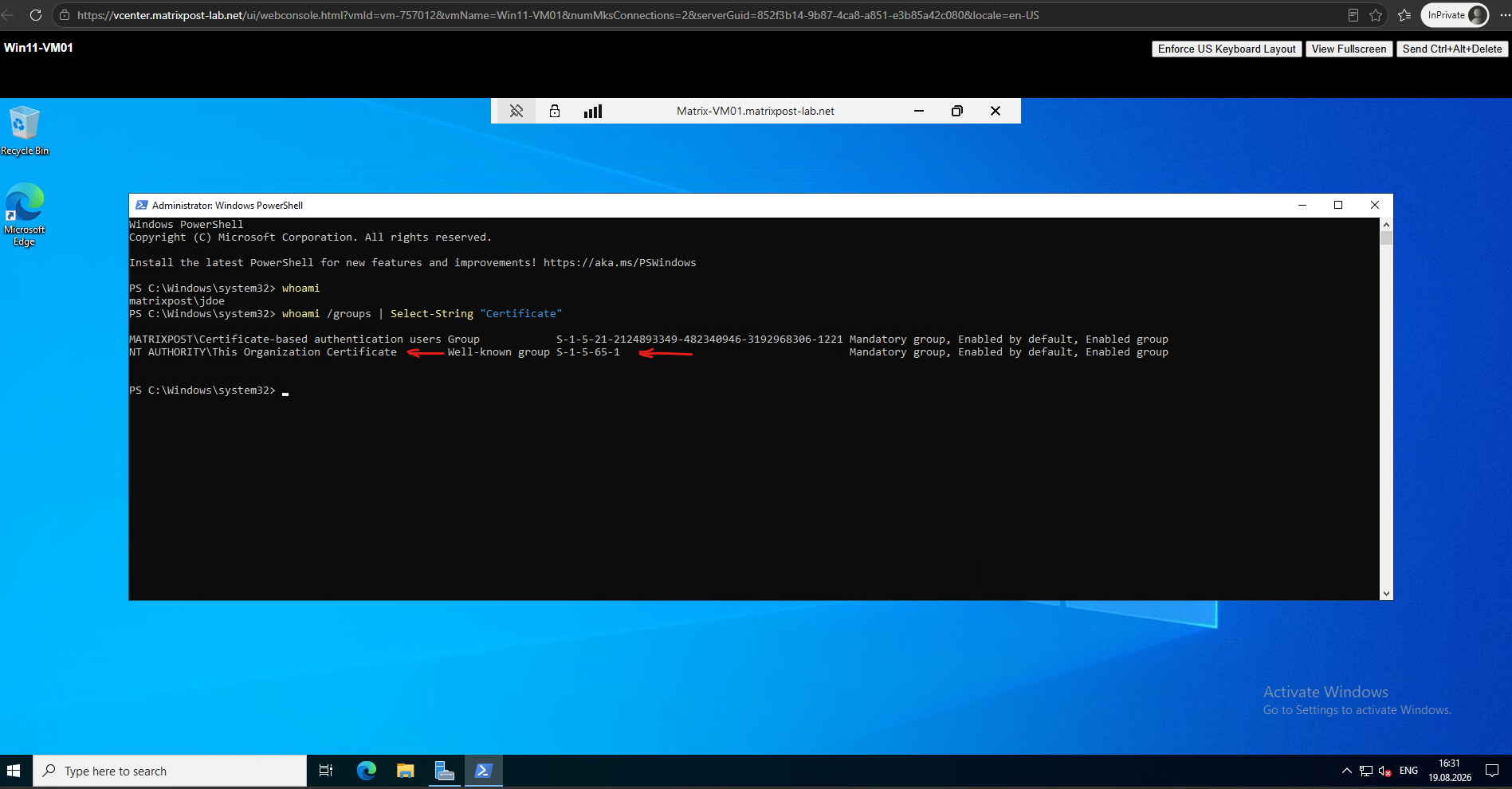Minimize the Administrator PowerShell window
Viewport: 1512px width, 789px height.
1302,205
